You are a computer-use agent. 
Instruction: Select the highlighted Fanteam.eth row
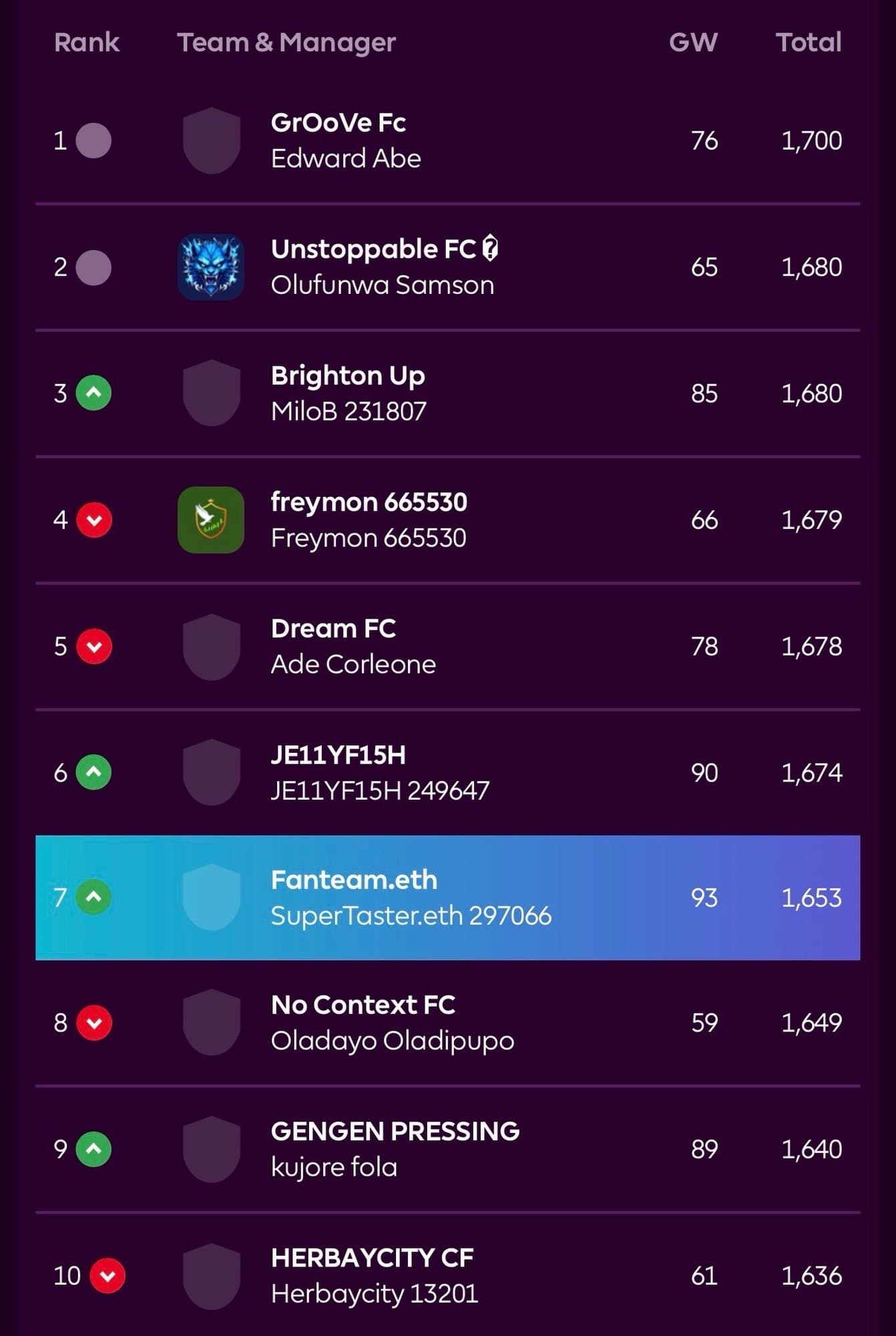point(447,897)
